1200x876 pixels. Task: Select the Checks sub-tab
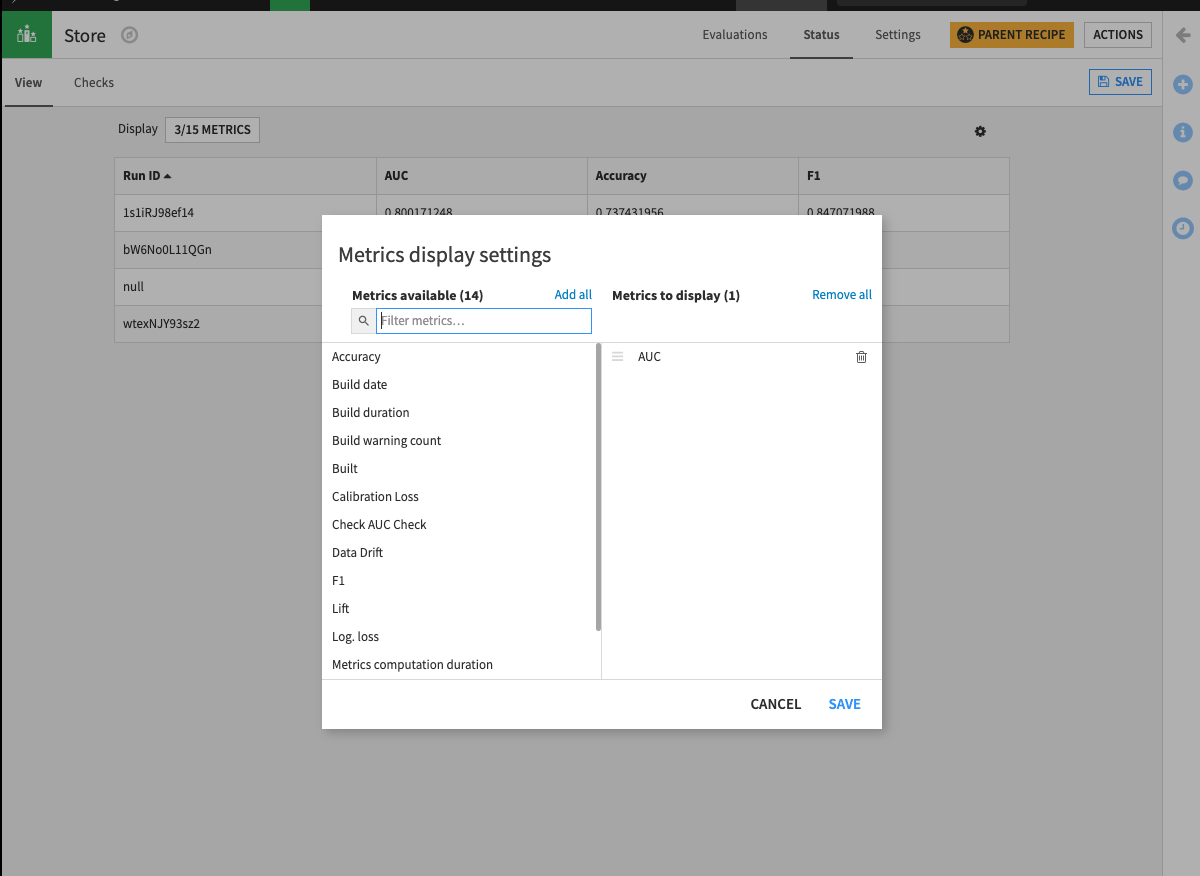[x=94, y=83]
